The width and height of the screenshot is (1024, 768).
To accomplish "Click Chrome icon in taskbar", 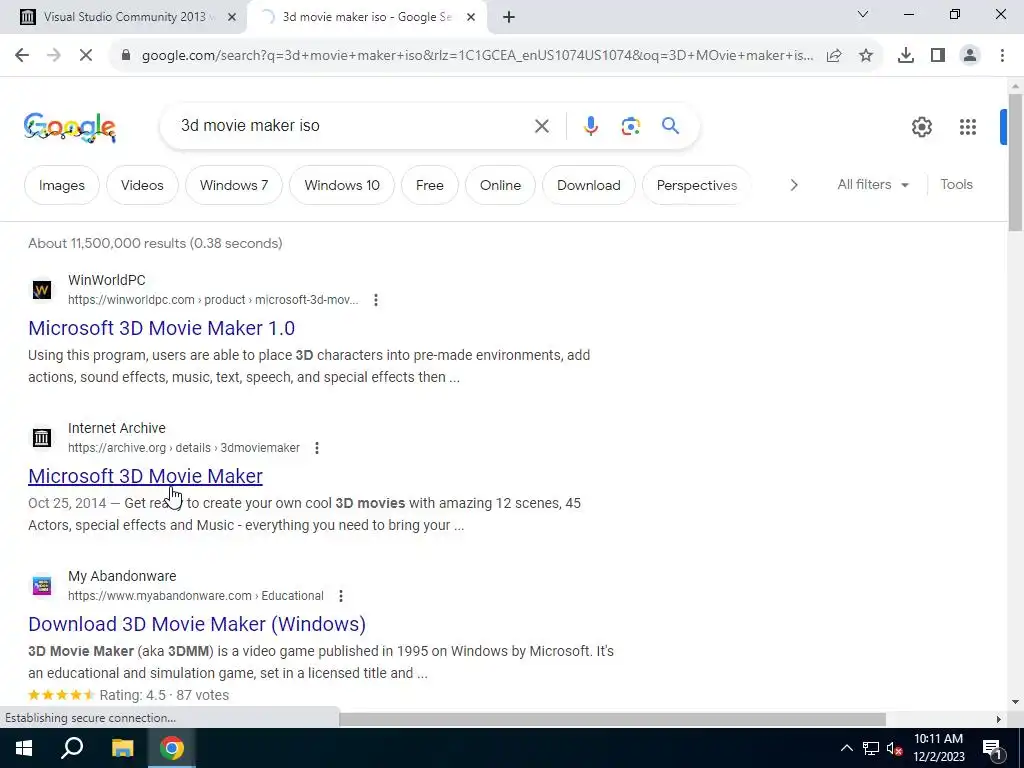I will tap(172, 748).
